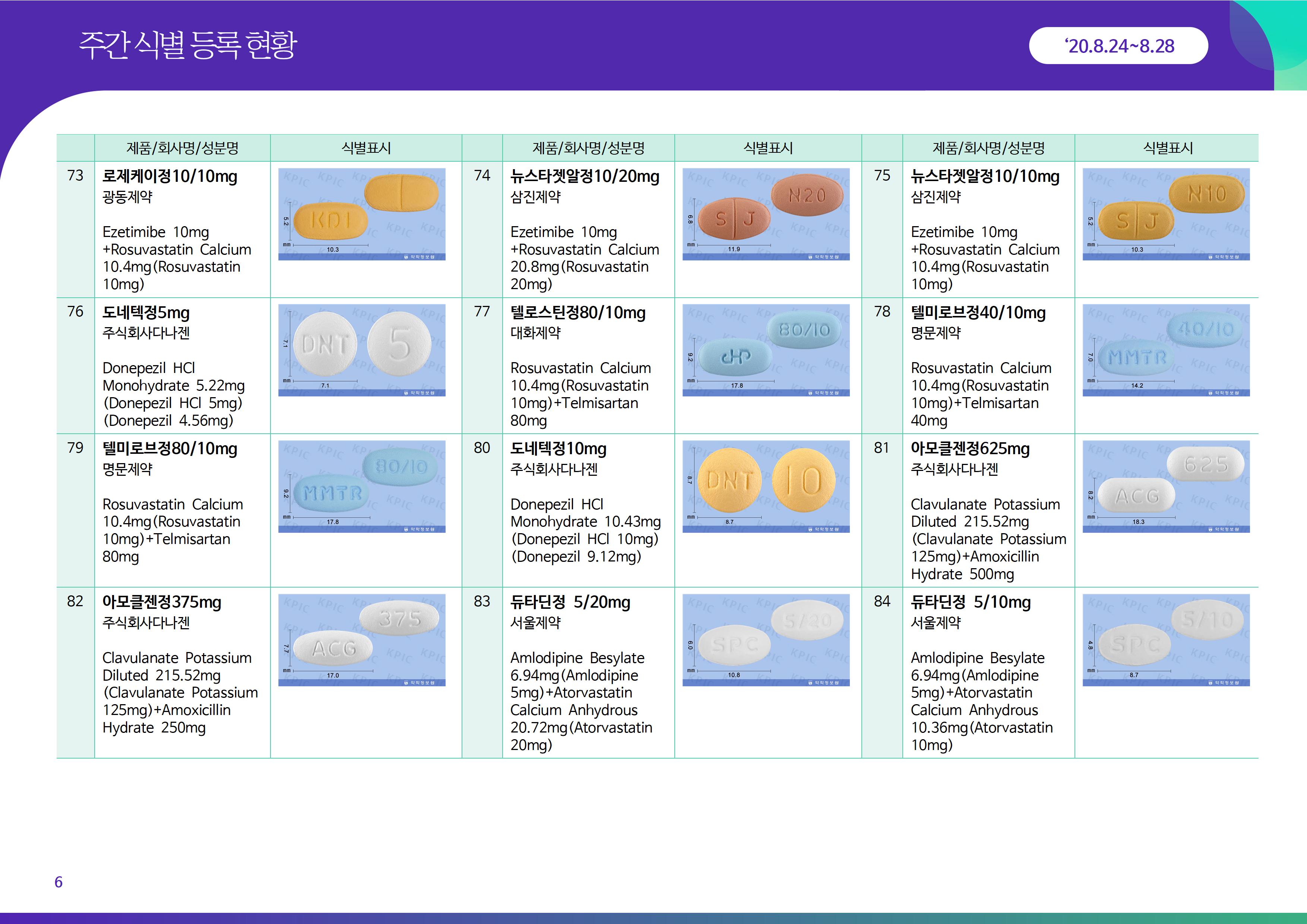Click the SPC 5/10 pill image

[x=1166, y=640]
